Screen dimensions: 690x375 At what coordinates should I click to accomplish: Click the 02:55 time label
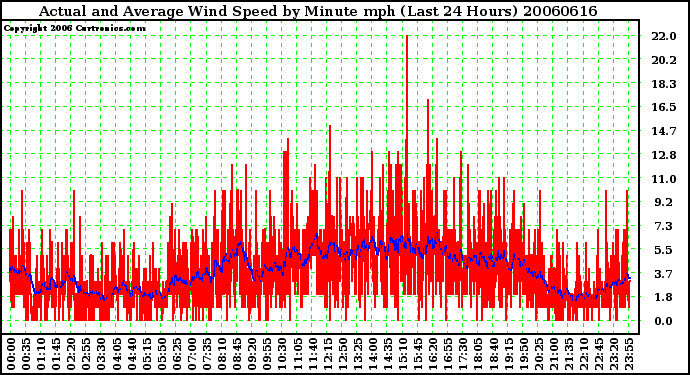86,354
